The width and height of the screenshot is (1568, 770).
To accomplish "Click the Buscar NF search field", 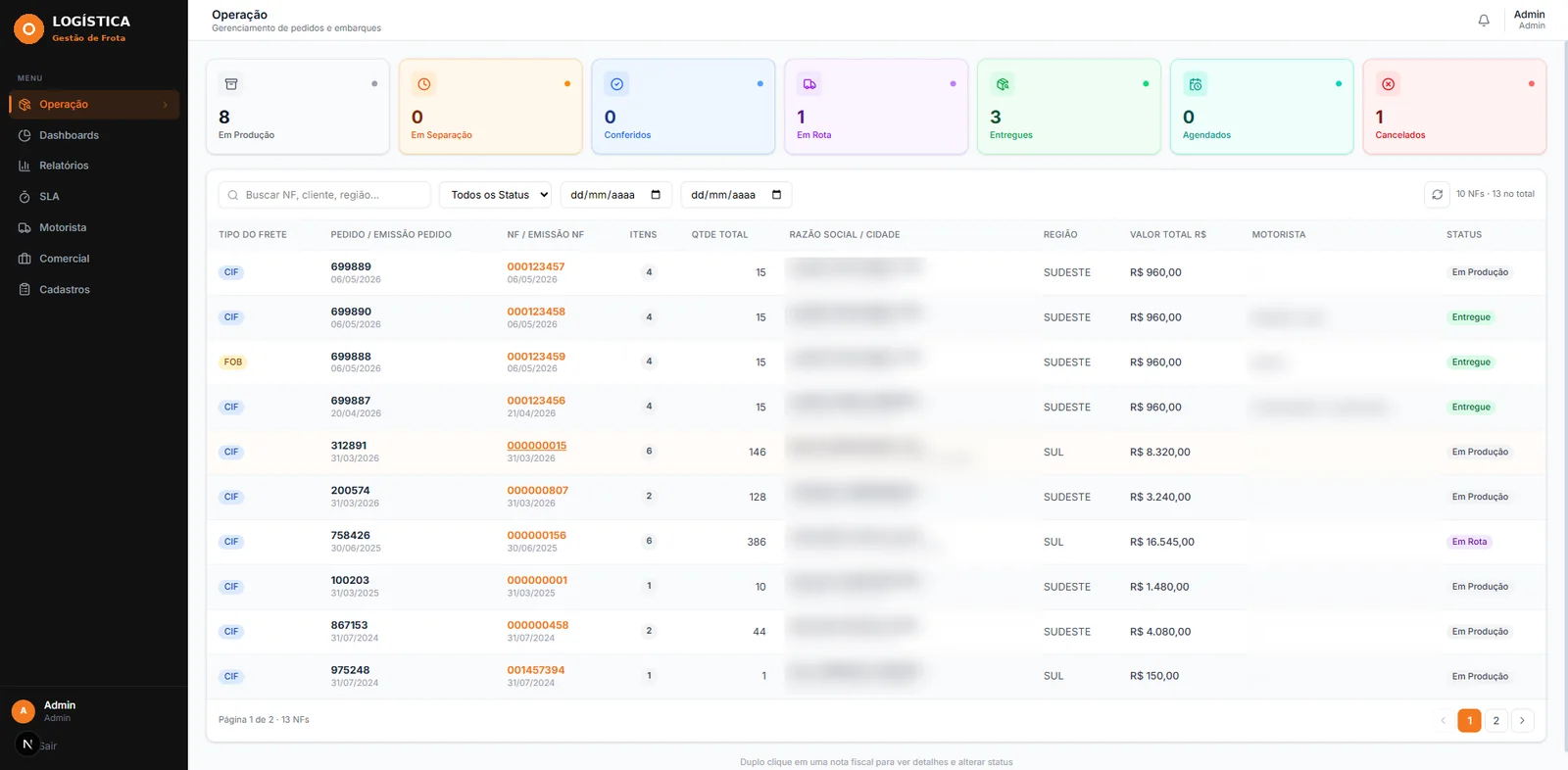I will 324,195.
